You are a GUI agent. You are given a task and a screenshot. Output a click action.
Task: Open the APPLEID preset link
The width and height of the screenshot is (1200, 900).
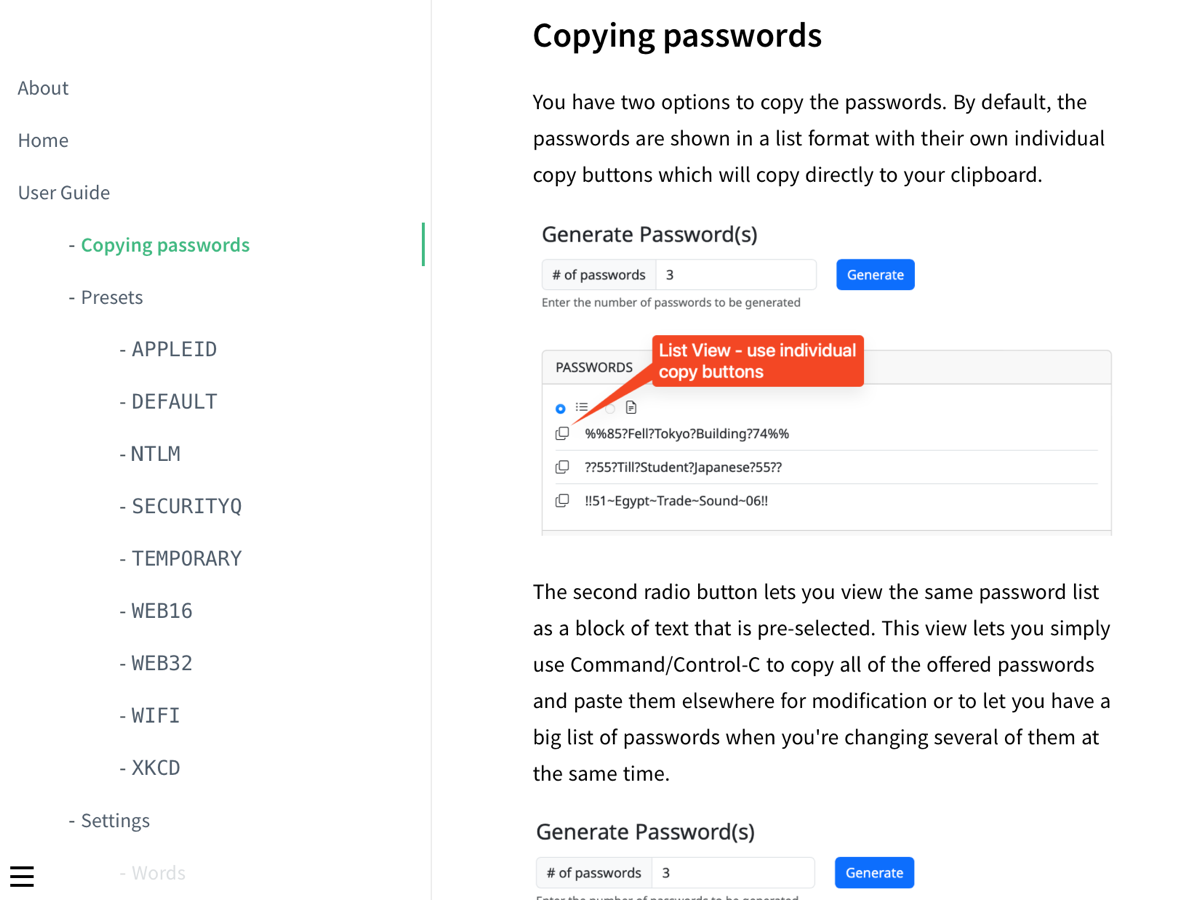pos(174,349)
